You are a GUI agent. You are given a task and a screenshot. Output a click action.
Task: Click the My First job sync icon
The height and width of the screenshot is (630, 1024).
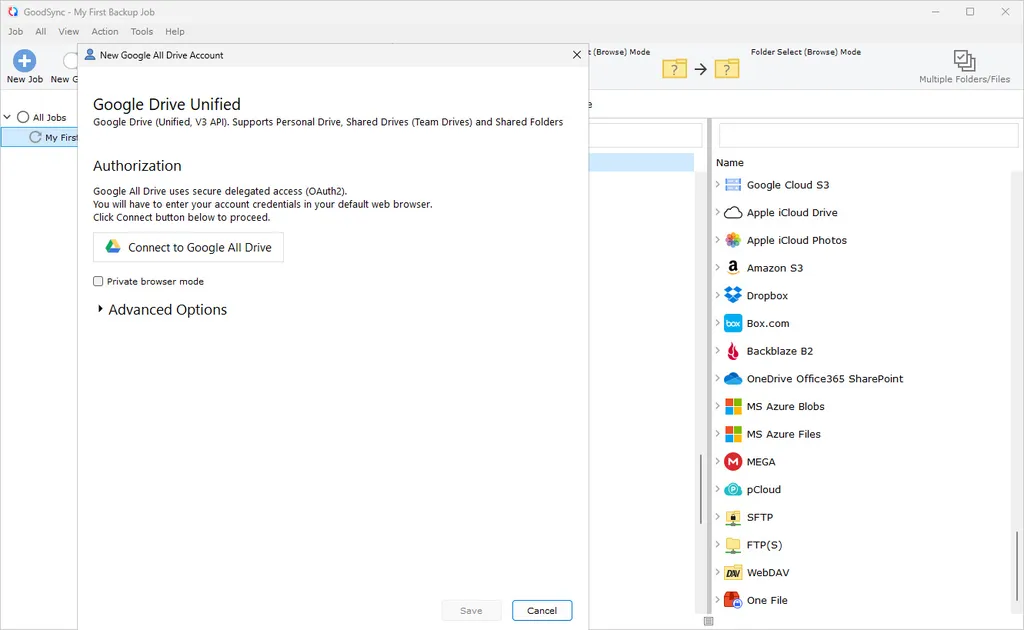pos(35,137)
